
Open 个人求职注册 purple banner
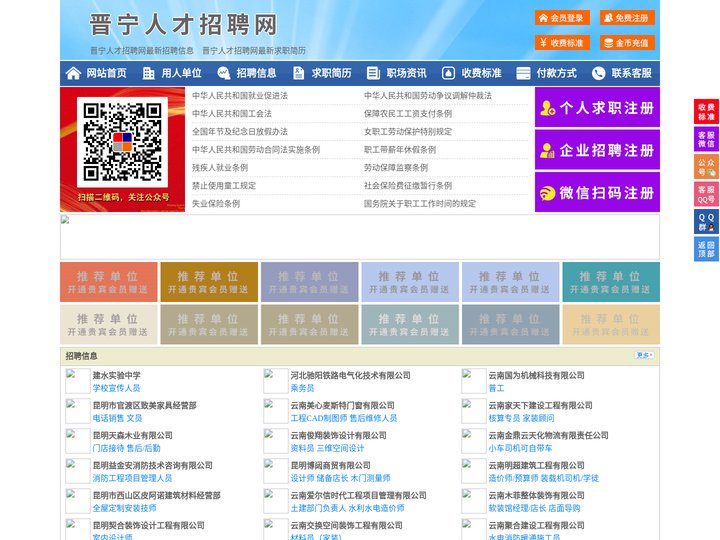(597, 107)
